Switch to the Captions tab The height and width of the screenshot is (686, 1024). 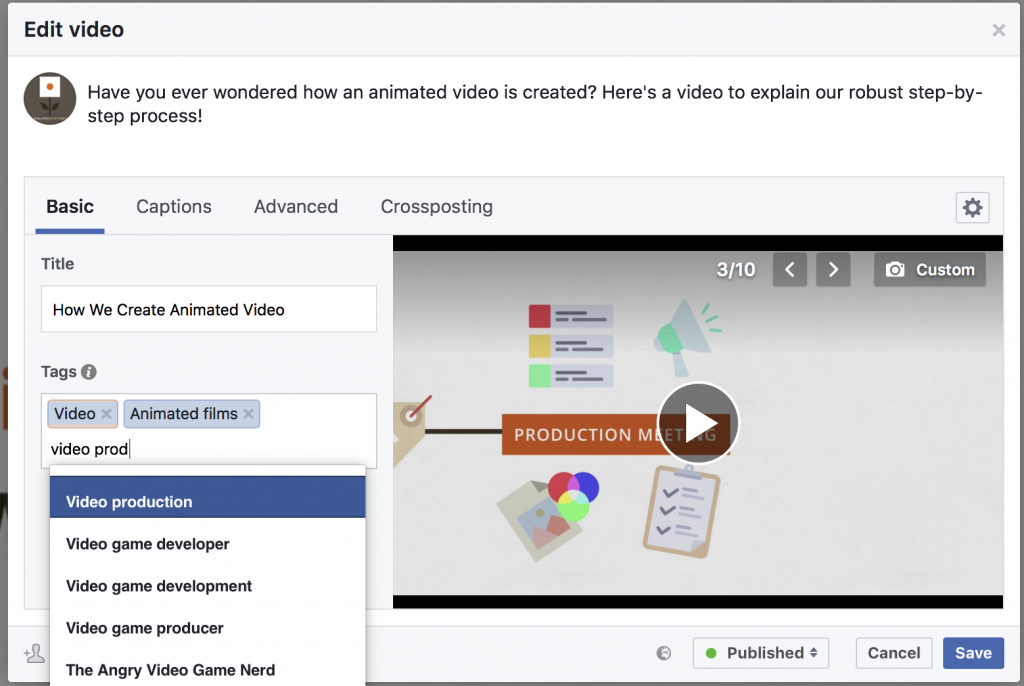click(174, 206)
